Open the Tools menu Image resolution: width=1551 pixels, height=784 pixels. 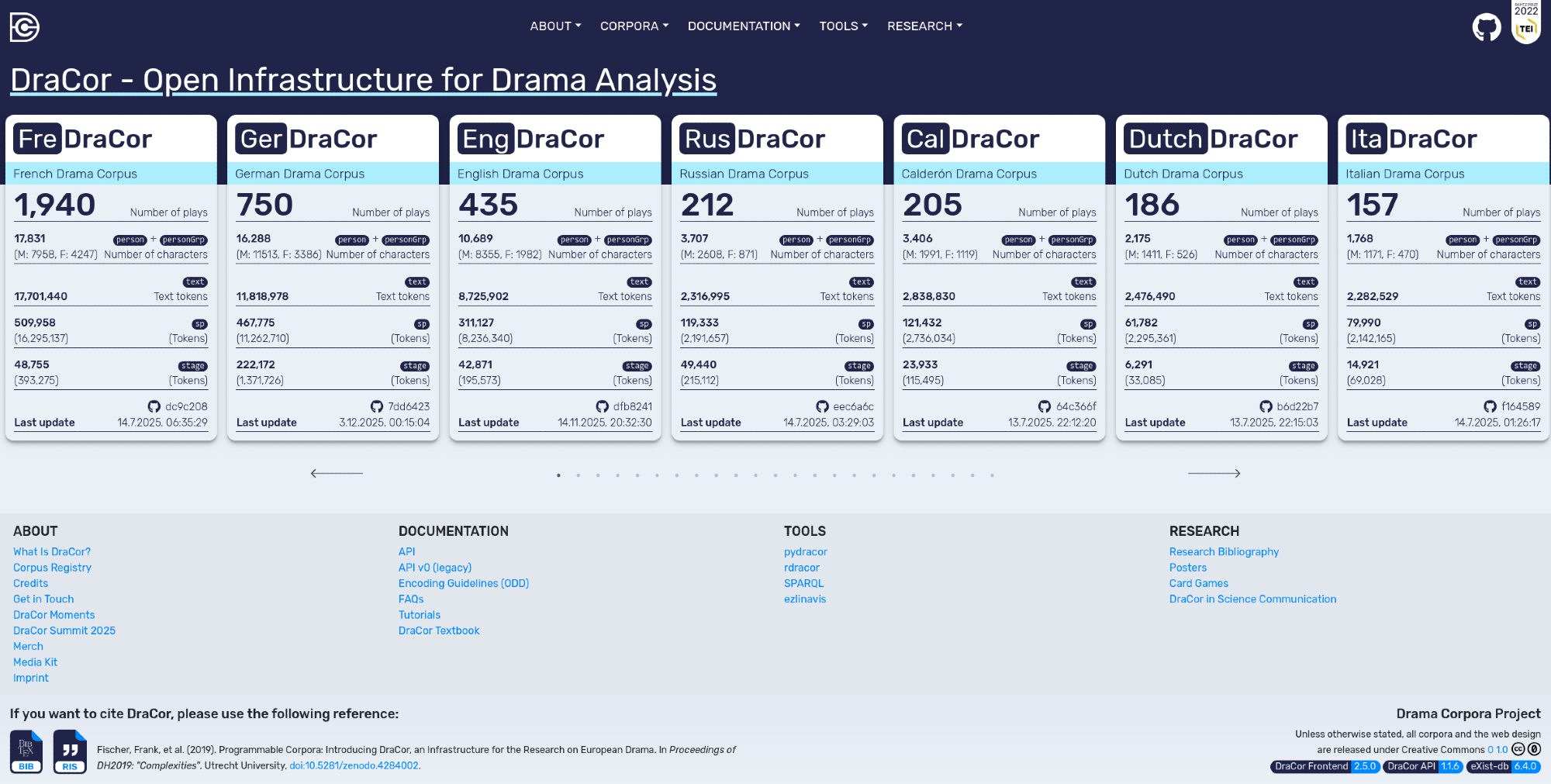click(843, 26)
